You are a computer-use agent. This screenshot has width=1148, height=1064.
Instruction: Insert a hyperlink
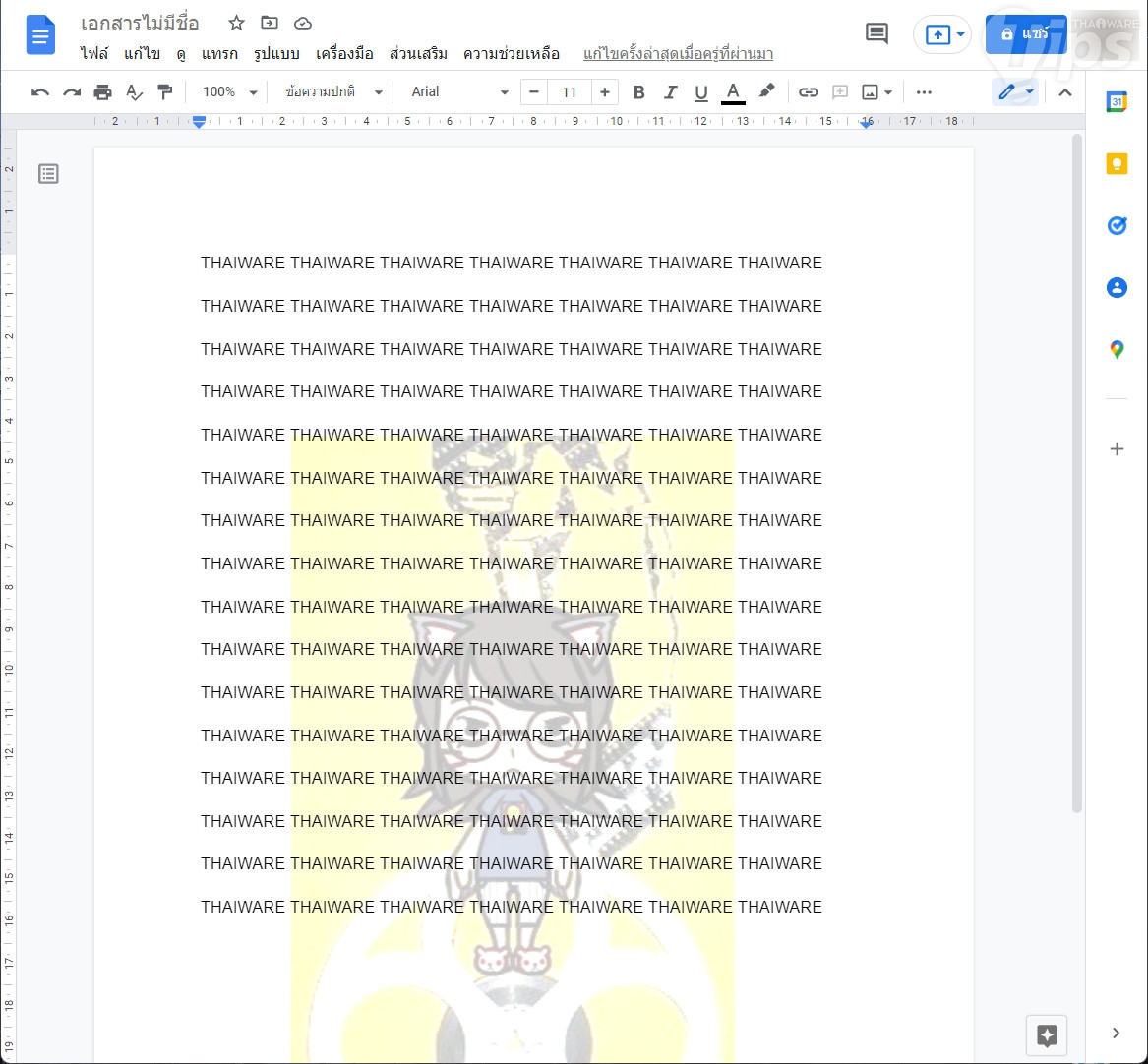coord(809,92)
